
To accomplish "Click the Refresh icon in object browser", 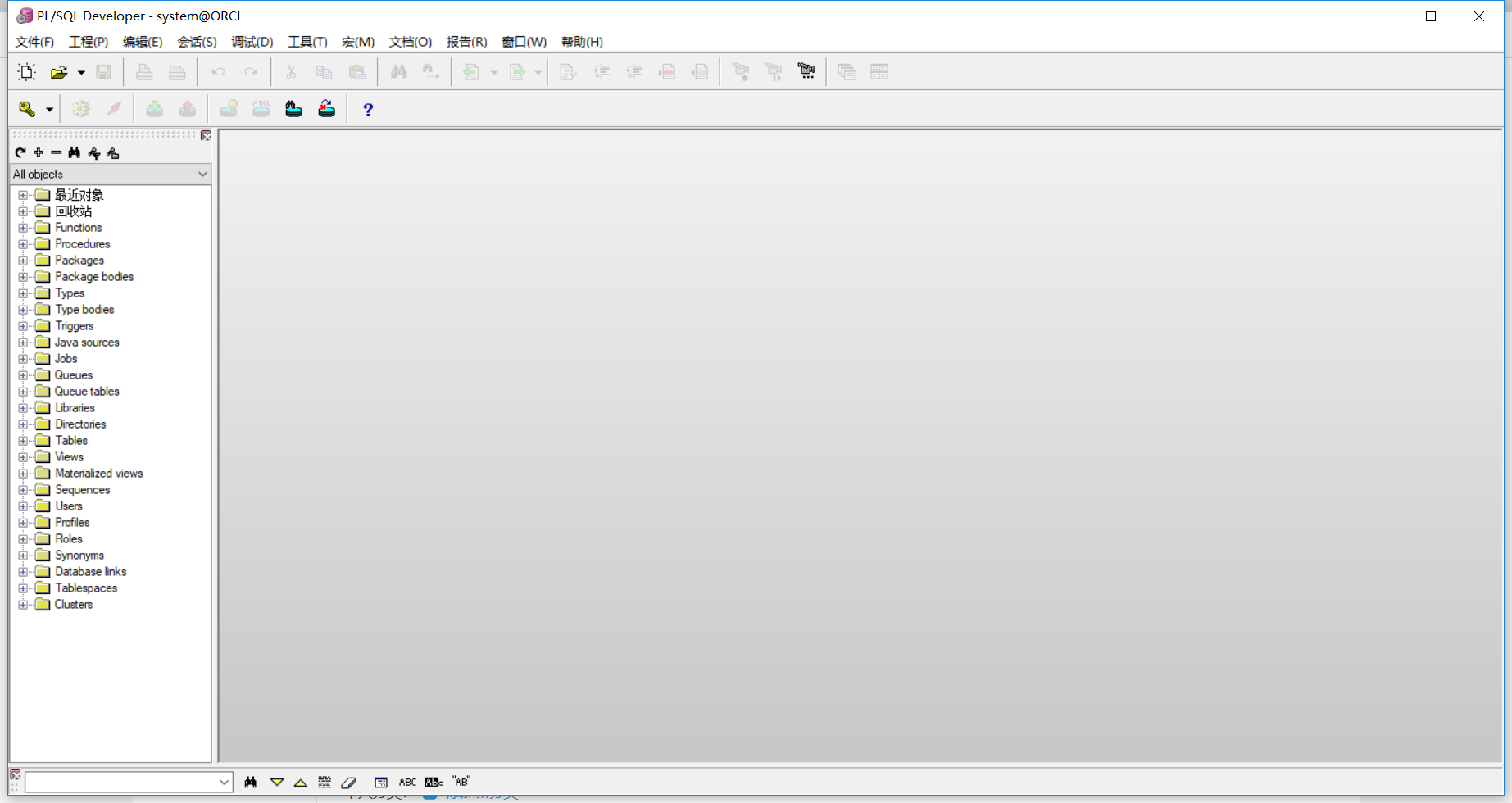I will click(20, 152).
